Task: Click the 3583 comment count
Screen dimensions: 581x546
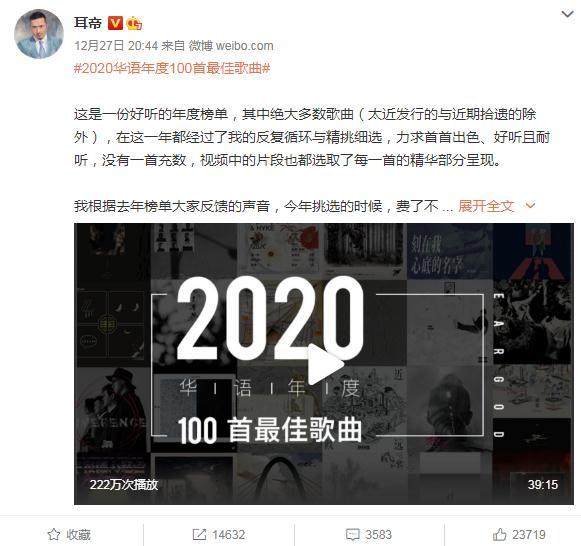Action: point(378,535)
